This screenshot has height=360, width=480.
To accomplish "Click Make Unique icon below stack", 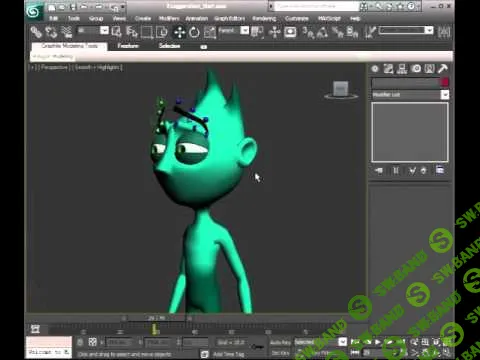I will point(412,171).
